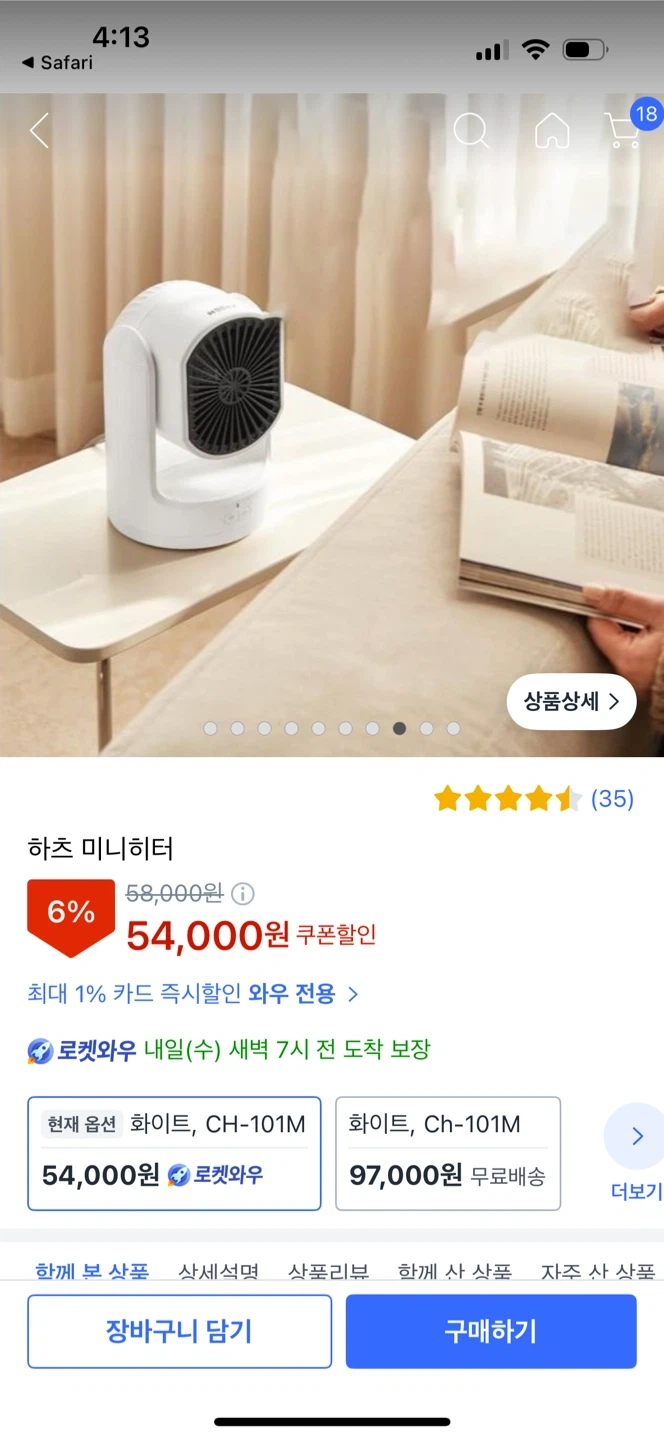This screenshot has height=1440, width=664.
Task: Open the (35) review count link
Action: [x=612, y=798]
